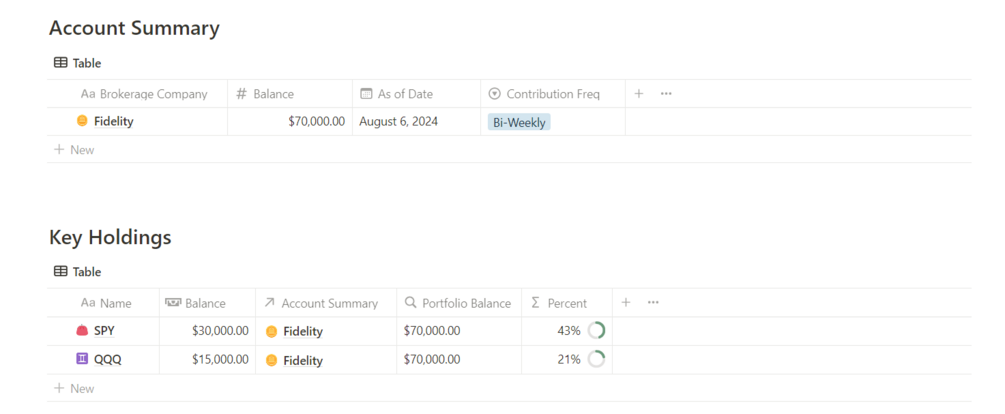Open the Contribution Freq column header menu
1005x414 pixels.
(x=552, y=94)
